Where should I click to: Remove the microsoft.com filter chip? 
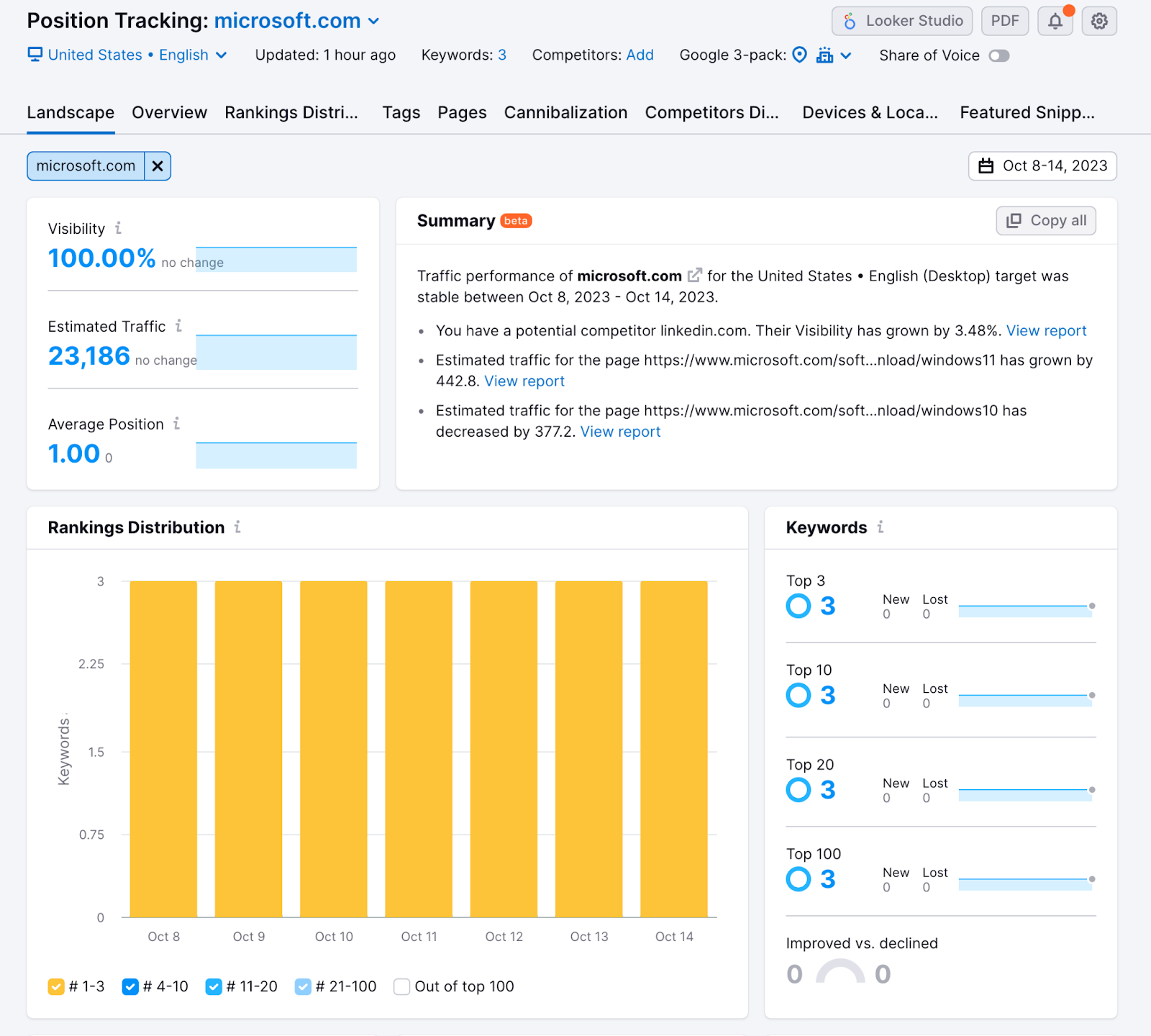pyautogui.click(x=158, y=165)
